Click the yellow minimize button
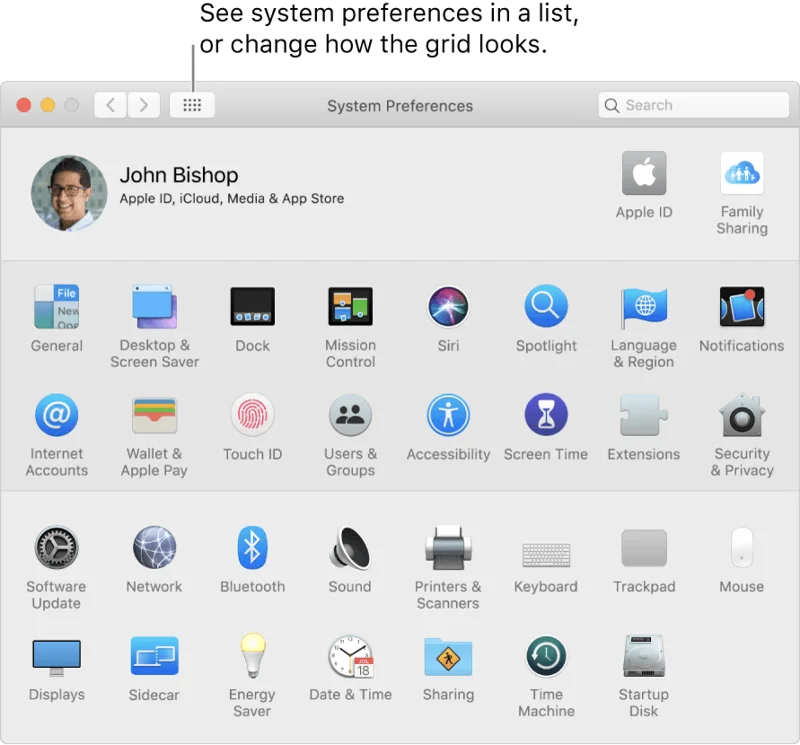 tap(47, 105)
